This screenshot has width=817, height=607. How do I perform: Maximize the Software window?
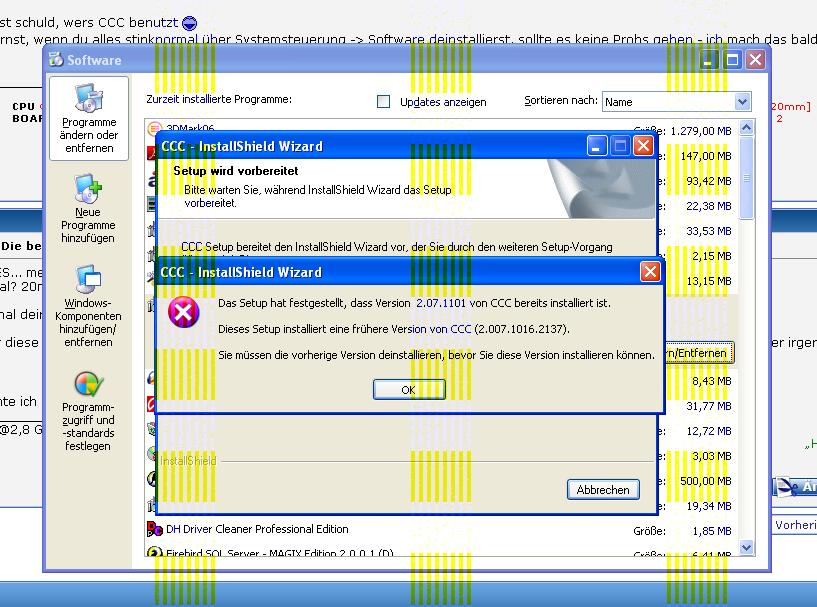[732, 60]
